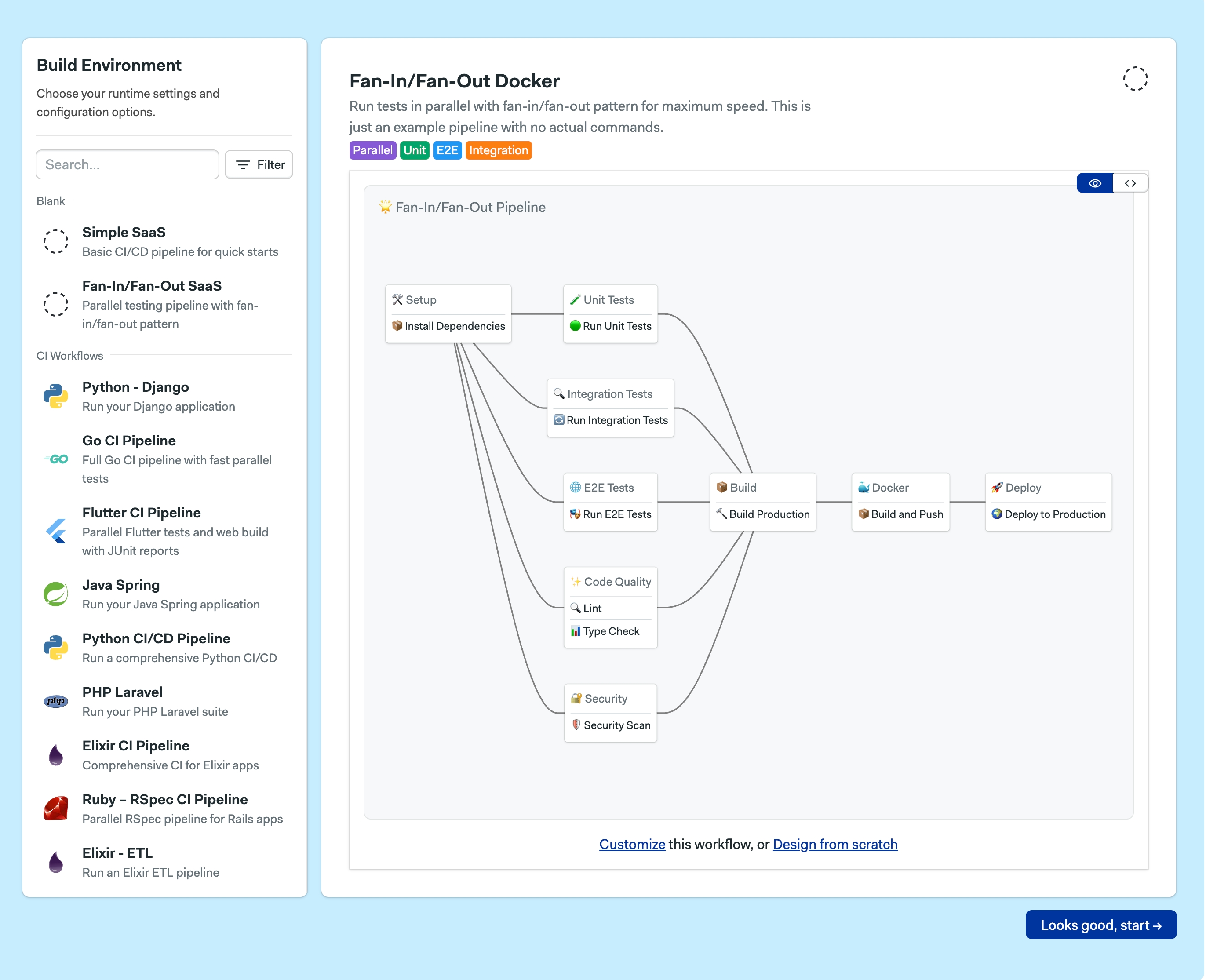Select the Python - Django template icon
The height and width of the screenshot is (980, 1206).
tap(55, 396)
